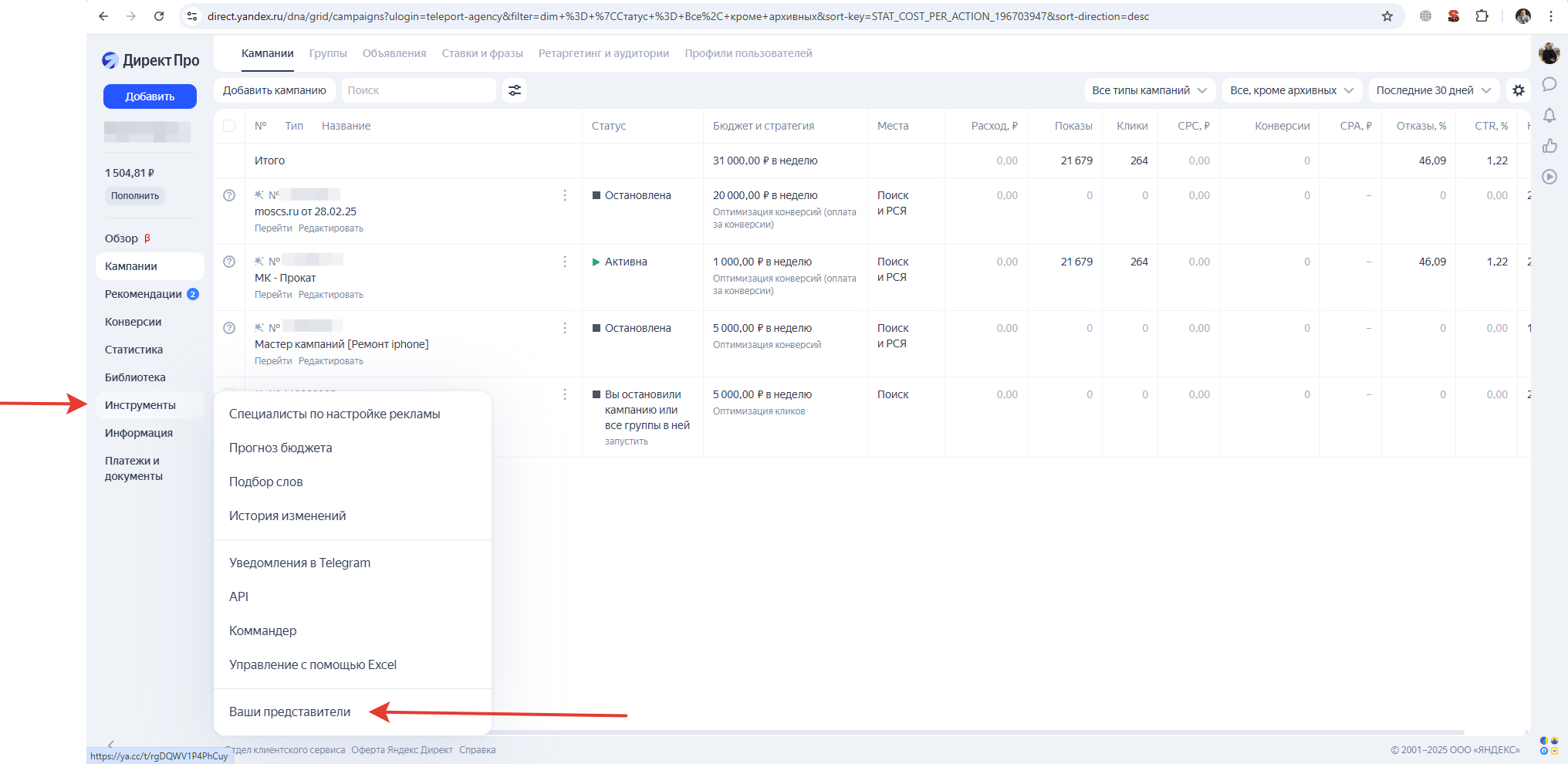This screenshot has width=1568, height=764.
Task: Click the Директ Про logo
Action: tap(150, 60)
